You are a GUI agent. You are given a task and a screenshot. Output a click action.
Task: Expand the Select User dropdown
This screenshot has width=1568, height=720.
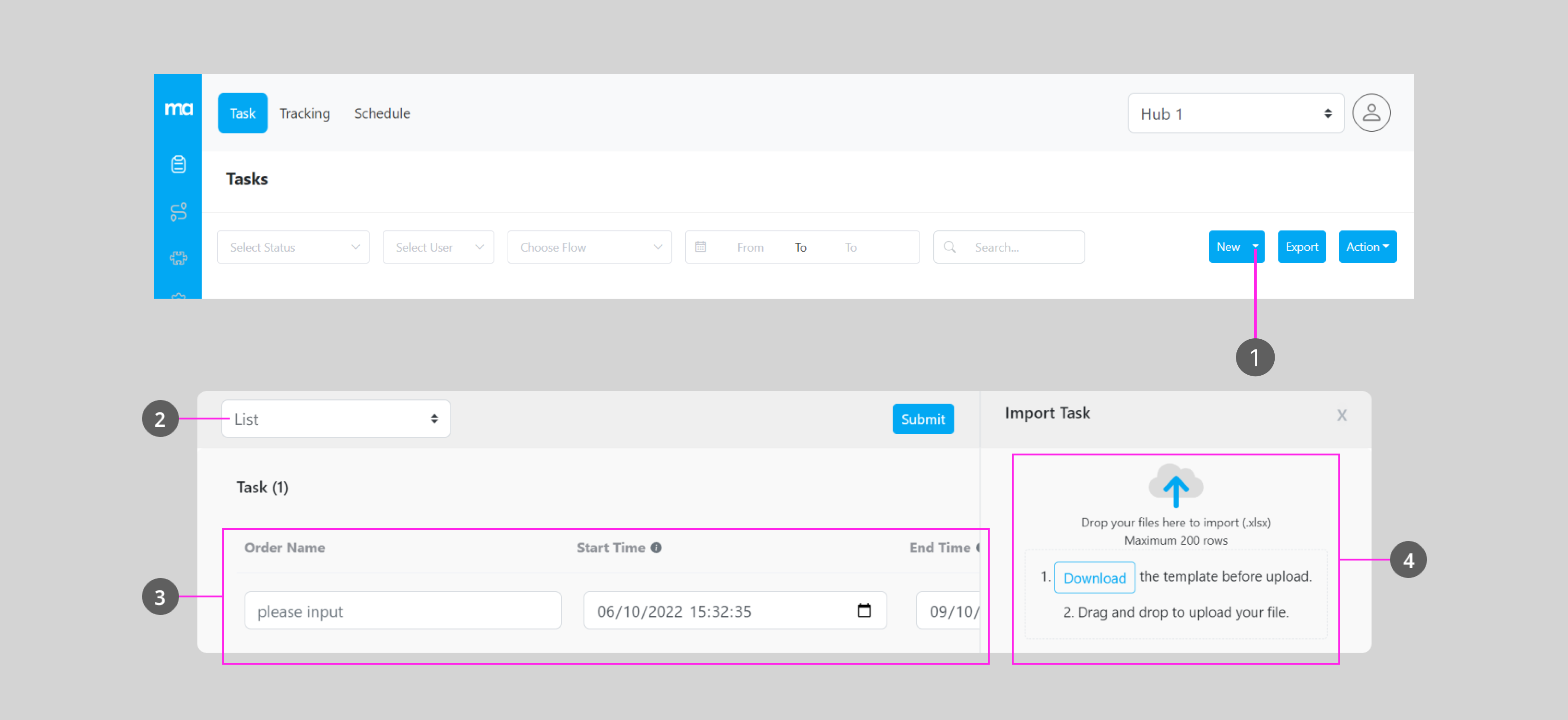point(438,247)
